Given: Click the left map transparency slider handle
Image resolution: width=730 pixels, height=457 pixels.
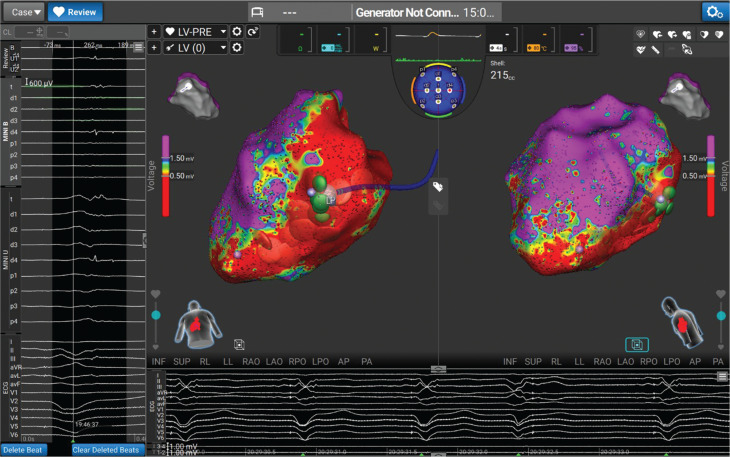Looking at the screenshot, I should coord(156,315).
